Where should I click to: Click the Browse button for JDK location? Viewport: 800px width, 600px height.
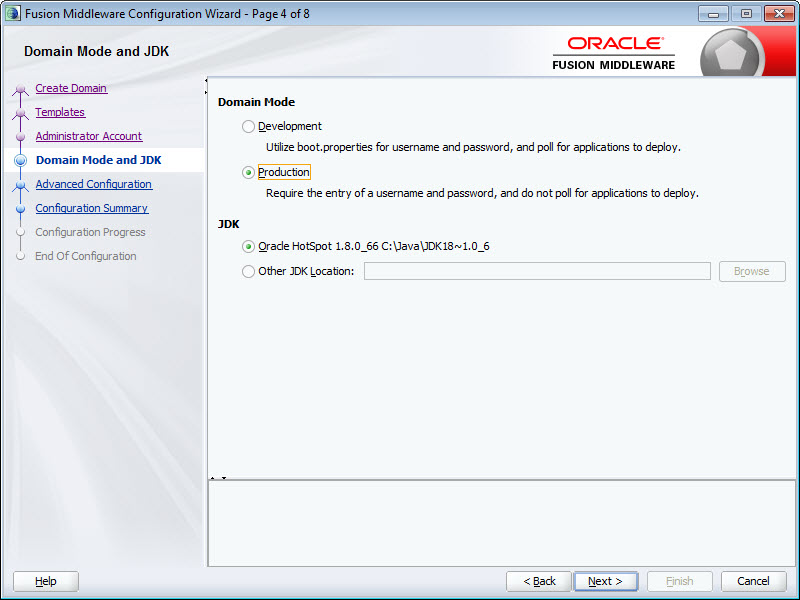pyautogui.click(x=752, y=271)
